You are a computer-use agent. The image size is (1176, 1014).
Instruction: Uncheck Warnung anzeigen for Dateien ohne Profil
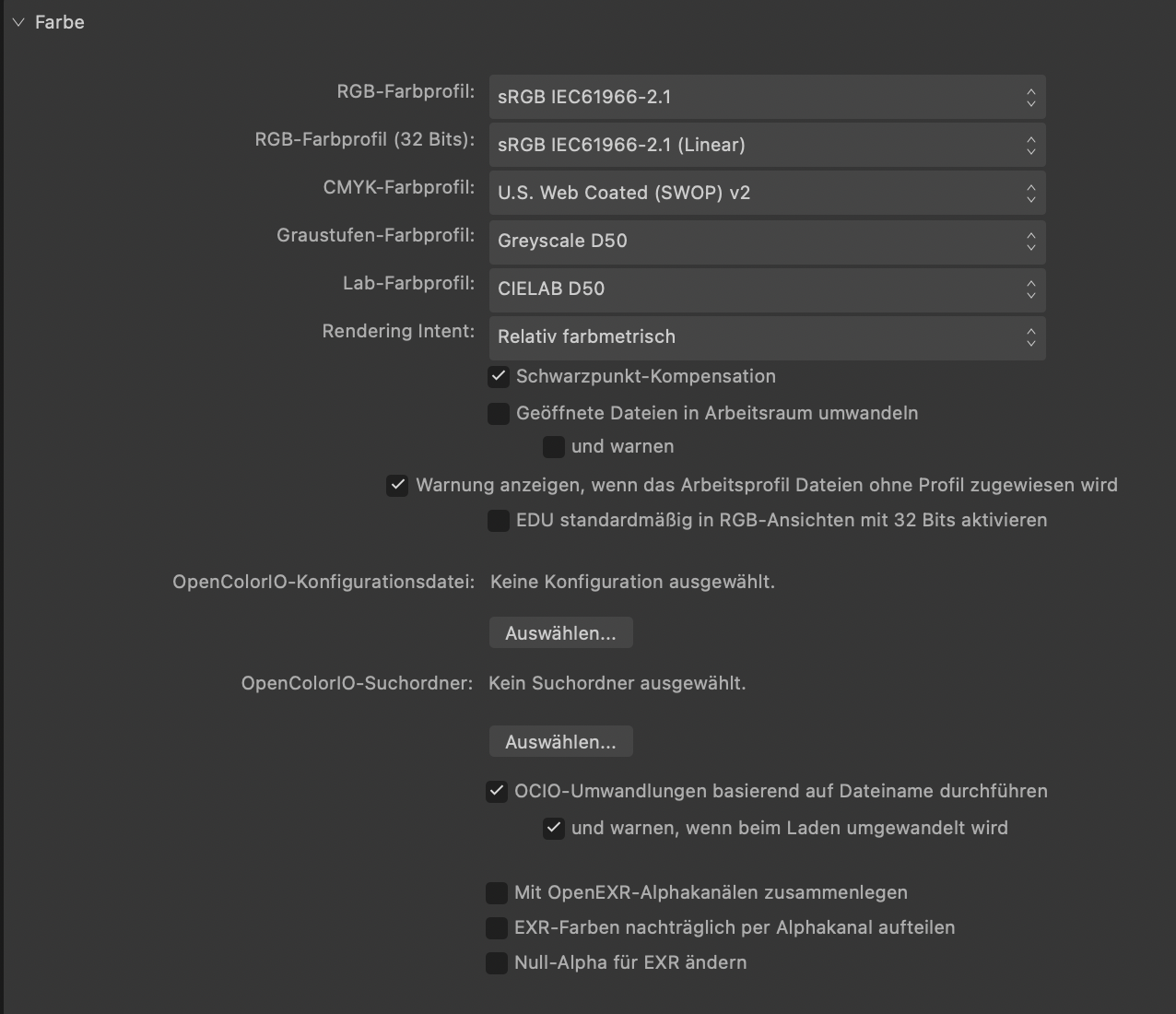point(397,486)
